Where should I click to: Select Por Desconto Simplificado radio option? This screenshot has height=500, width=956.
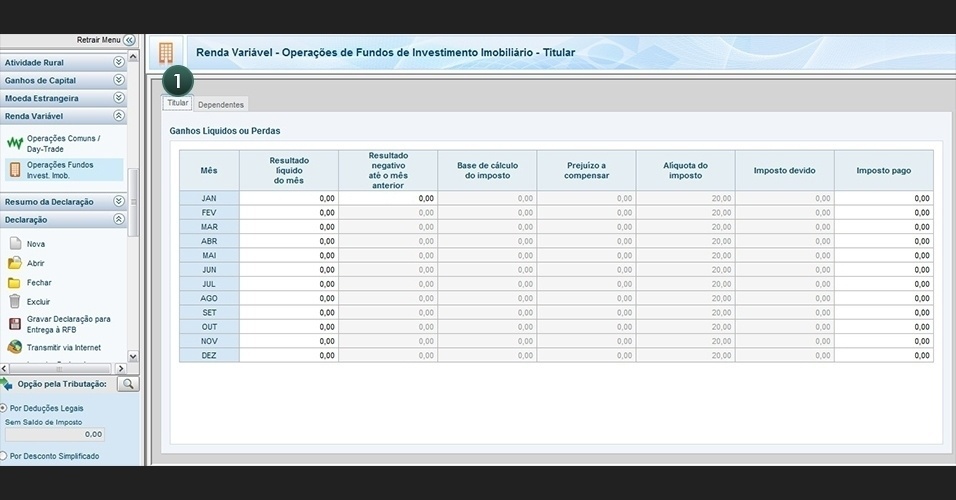(3, 455)
